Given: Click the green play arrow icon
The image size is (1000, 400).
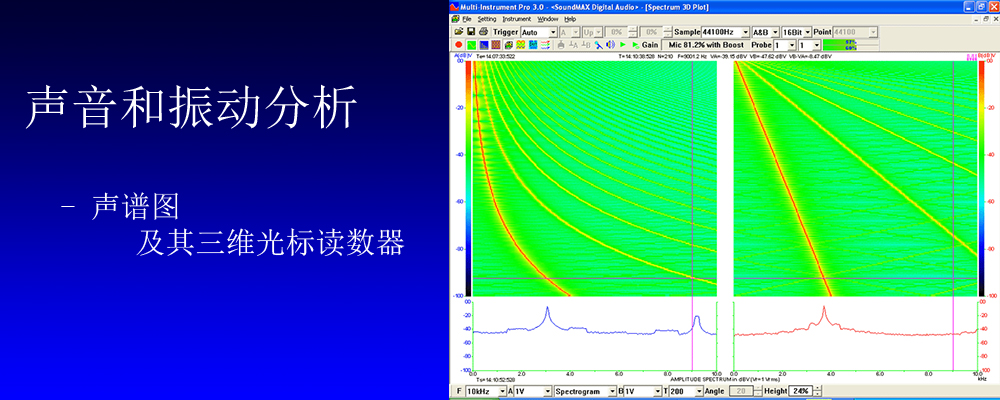Looking at the screenshot, I should [622, 45].
